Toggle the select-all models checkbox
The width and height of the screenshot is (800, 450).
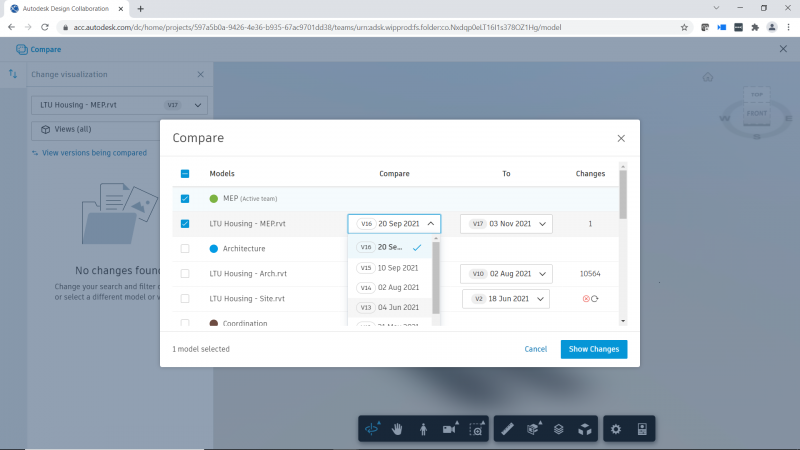(x=185, y=174)
